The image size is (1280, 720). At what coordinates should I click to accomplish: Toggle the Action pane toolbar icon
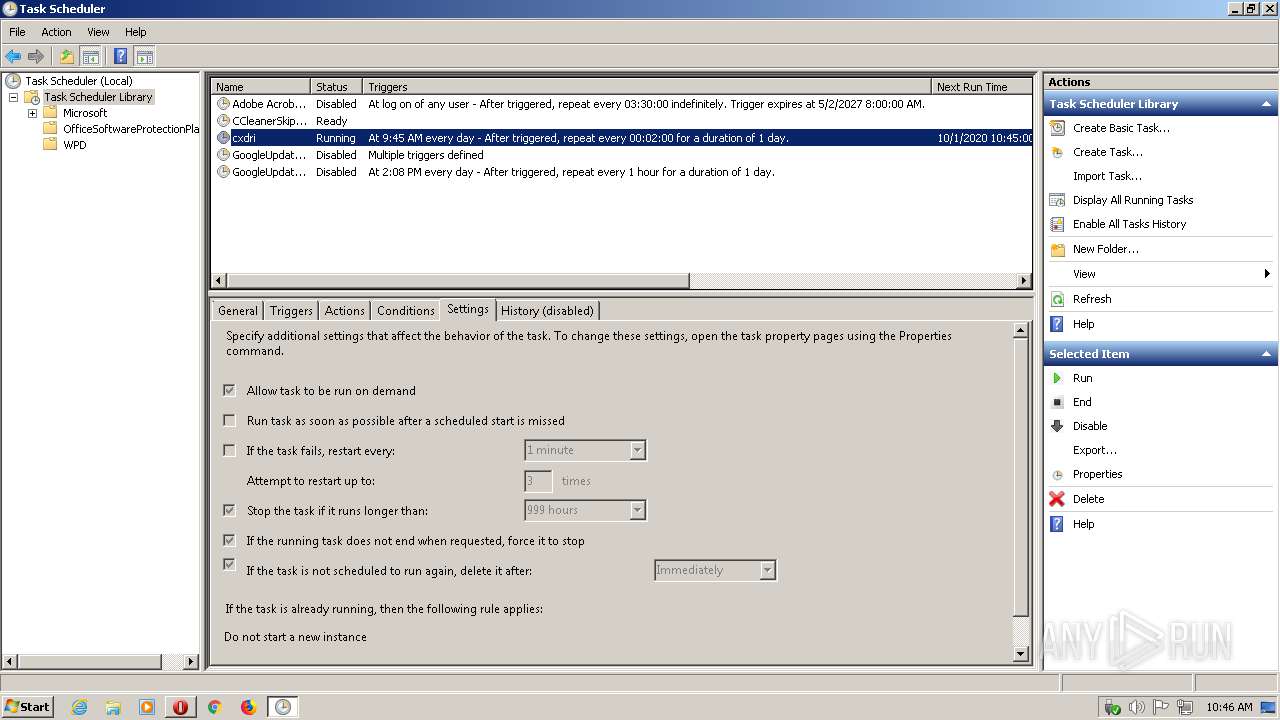point(144,56)
